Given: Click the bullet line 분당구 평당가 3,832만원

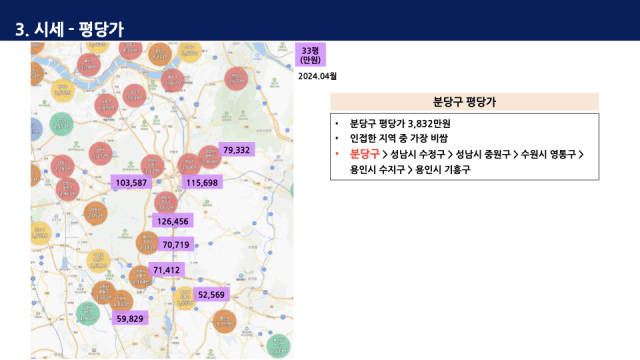Looking at the screenshot, I should coord(400,124).
